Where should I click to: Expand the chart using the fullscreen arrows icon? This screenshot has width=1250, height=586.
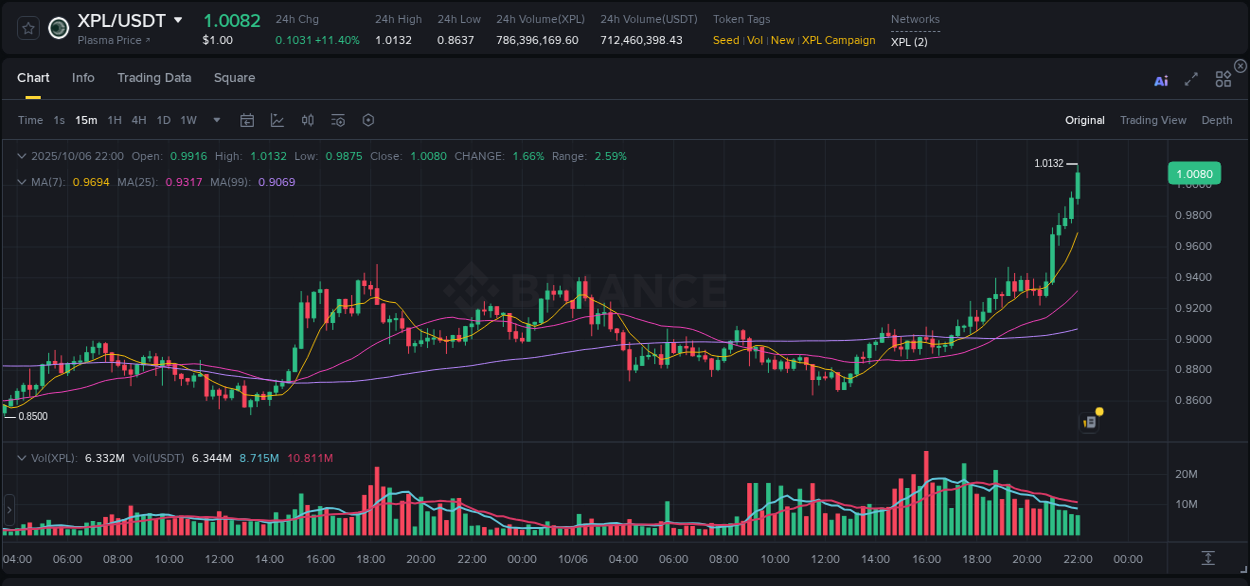1191,80
